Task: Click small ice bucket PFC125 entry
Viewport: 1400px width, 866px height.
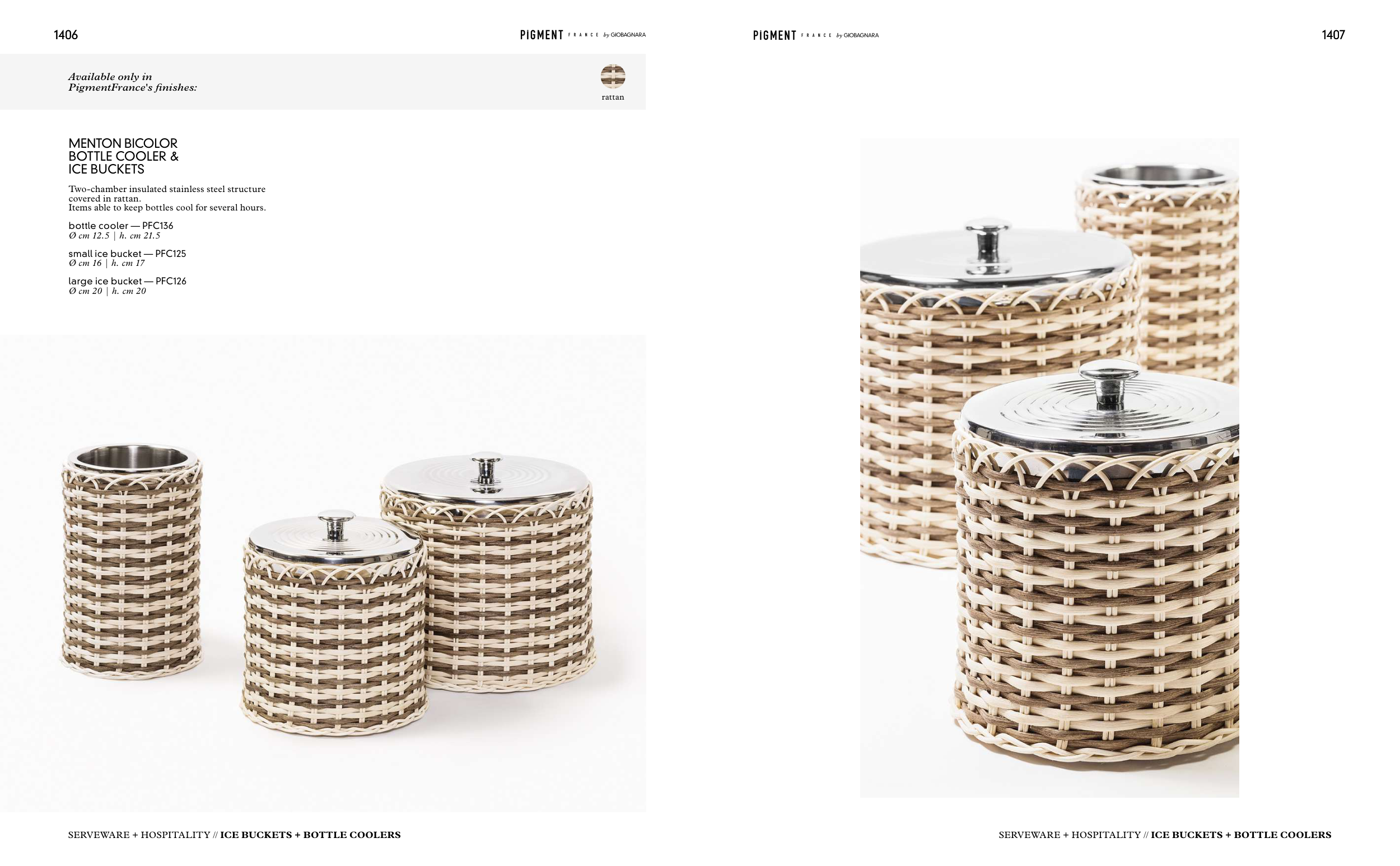Action: (127, 258)
